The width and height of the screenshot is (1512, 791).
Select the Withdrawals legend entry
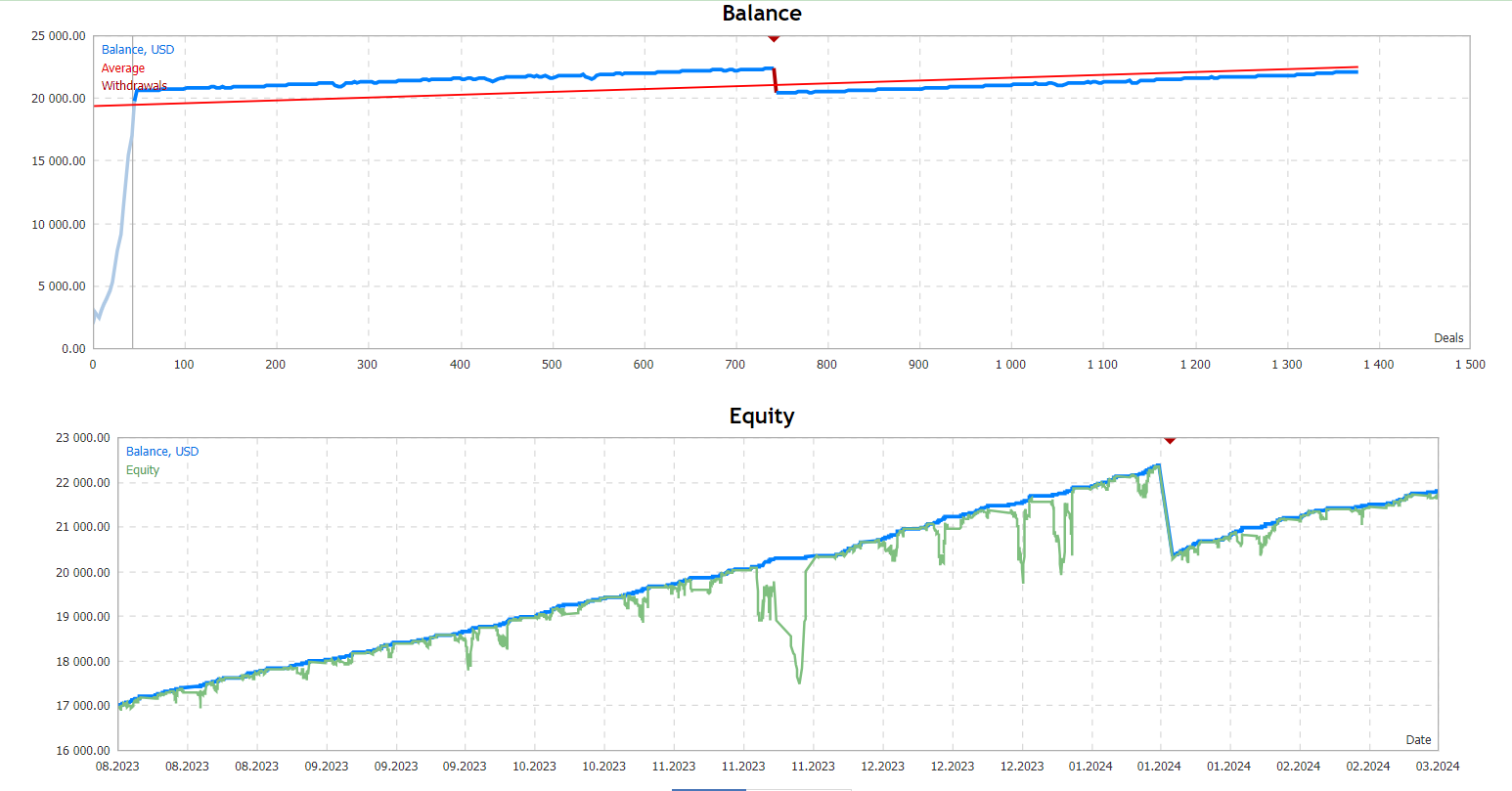[134, 86]
